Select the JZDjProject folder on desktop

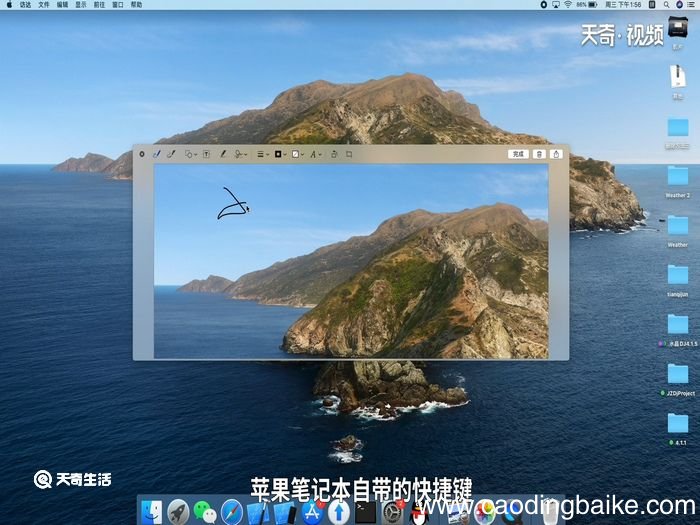point(678,379)
